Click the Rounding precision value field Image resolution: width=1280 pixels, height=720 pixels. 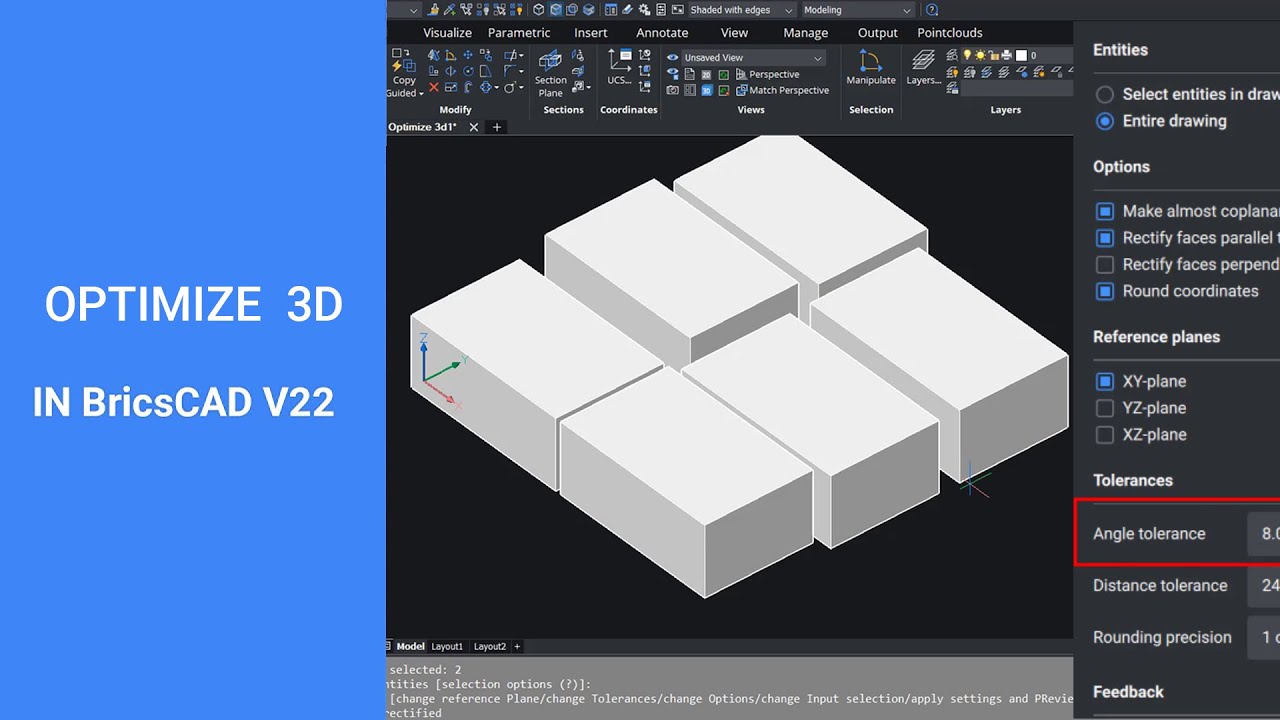1264,638
